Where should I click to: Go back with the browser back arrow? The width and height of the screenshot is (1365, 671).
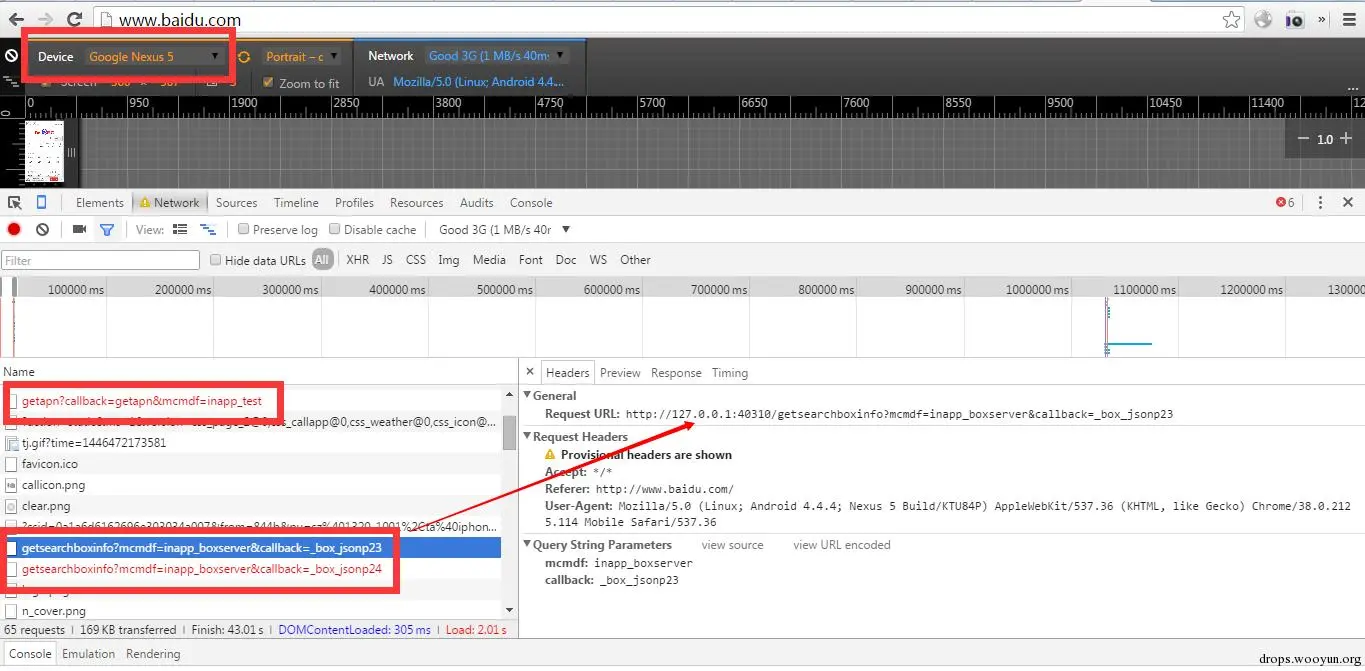[17, 19]
